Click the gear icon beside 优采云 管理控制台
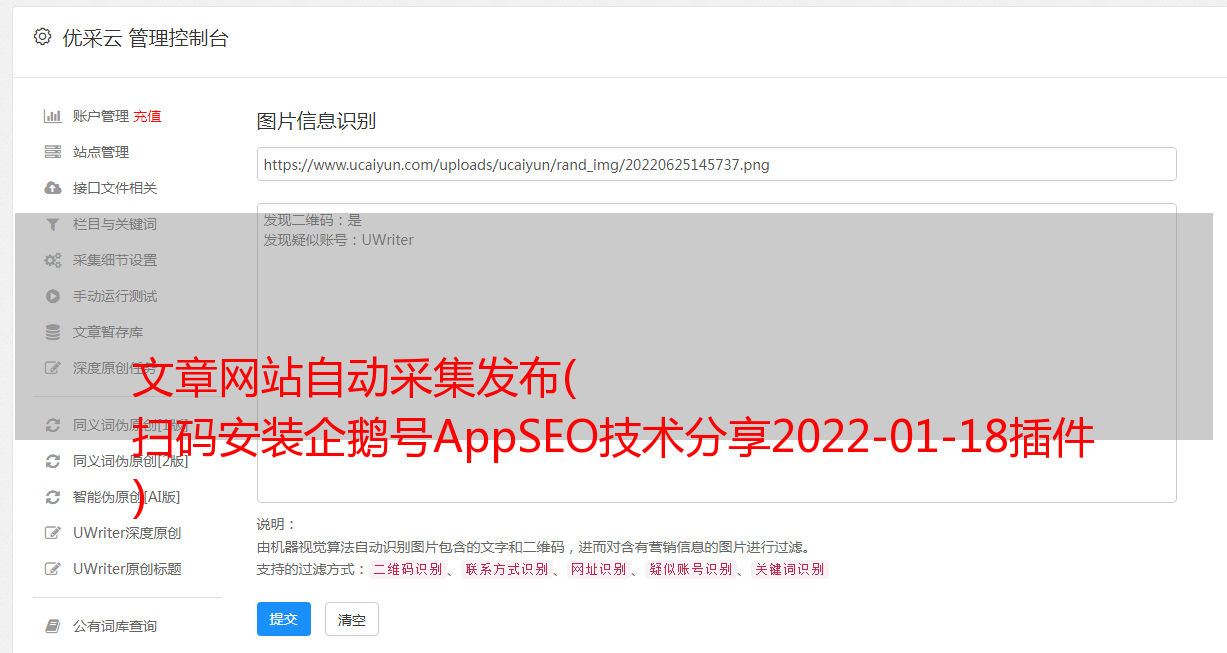Screen dimensions: 1227x653 pos(42,37)
